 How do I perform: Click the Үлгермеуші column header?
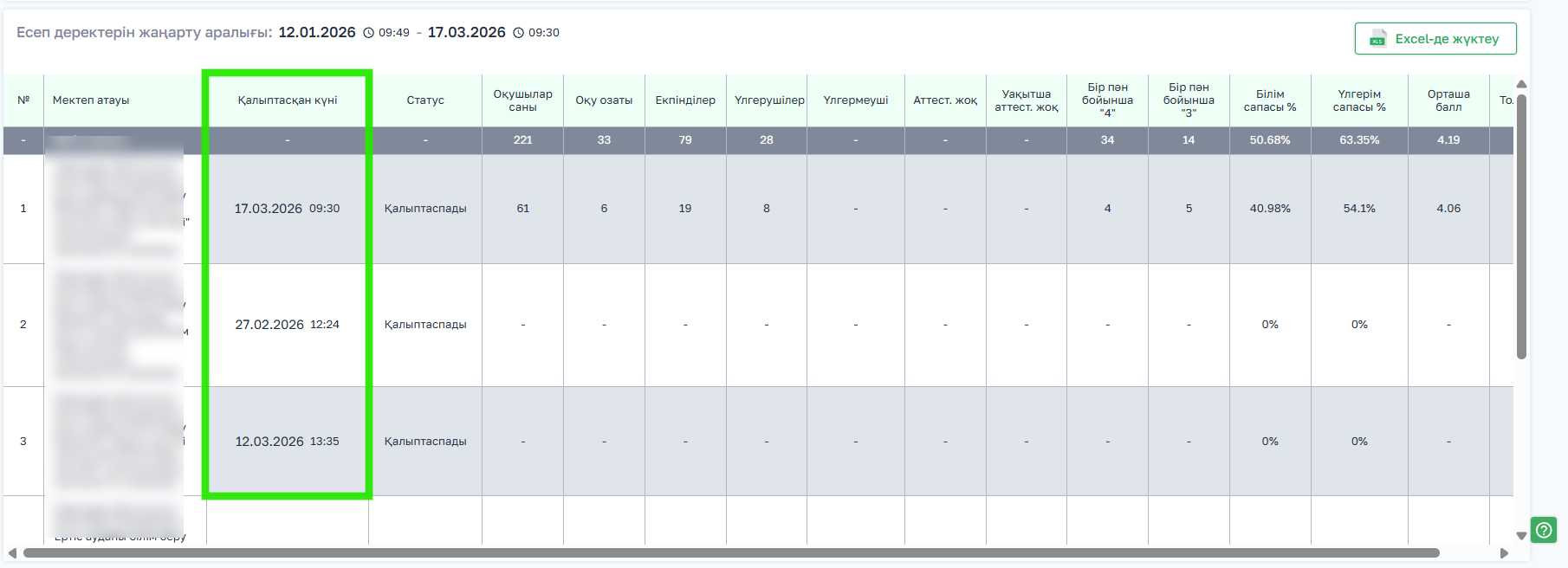pyautogui.click(x=856, y=100)
